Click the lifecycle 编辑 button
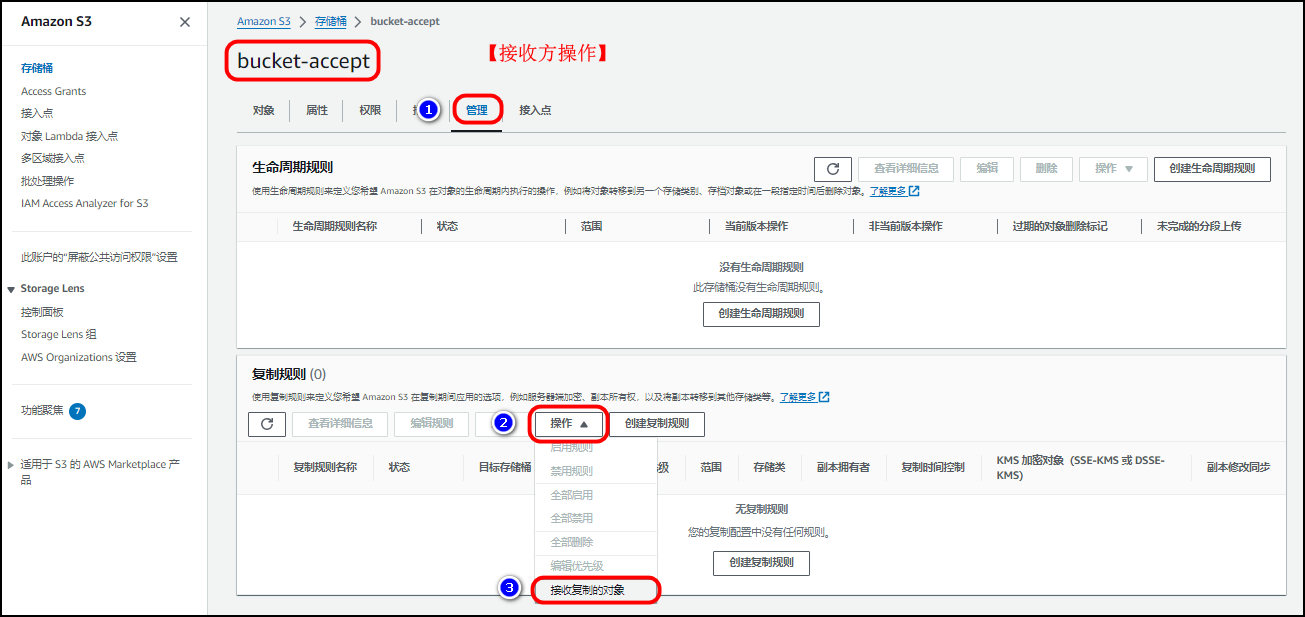This screenshot has width=1305, height=617. pos(987,169)
